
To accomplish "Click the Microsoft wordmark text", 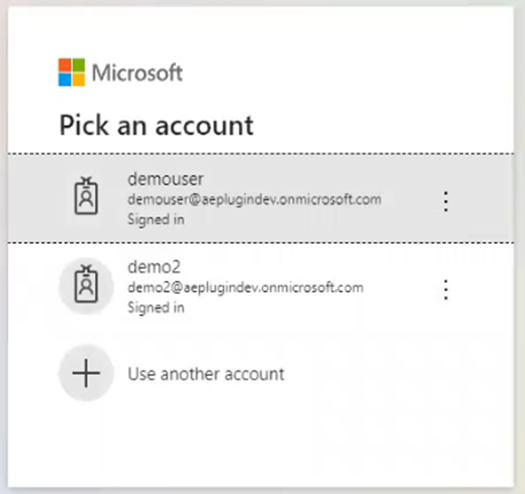I will [137, 73].
